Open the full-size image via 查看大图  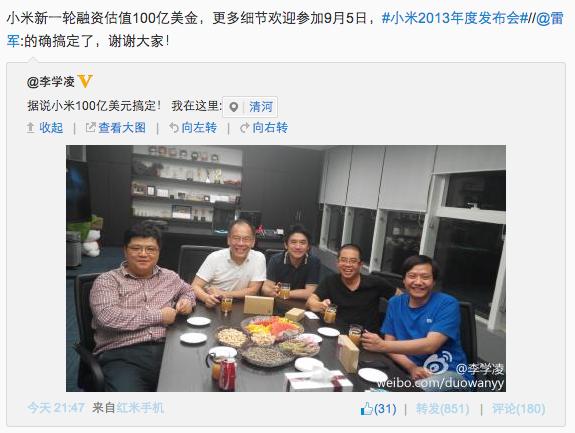tap(122, 128)
